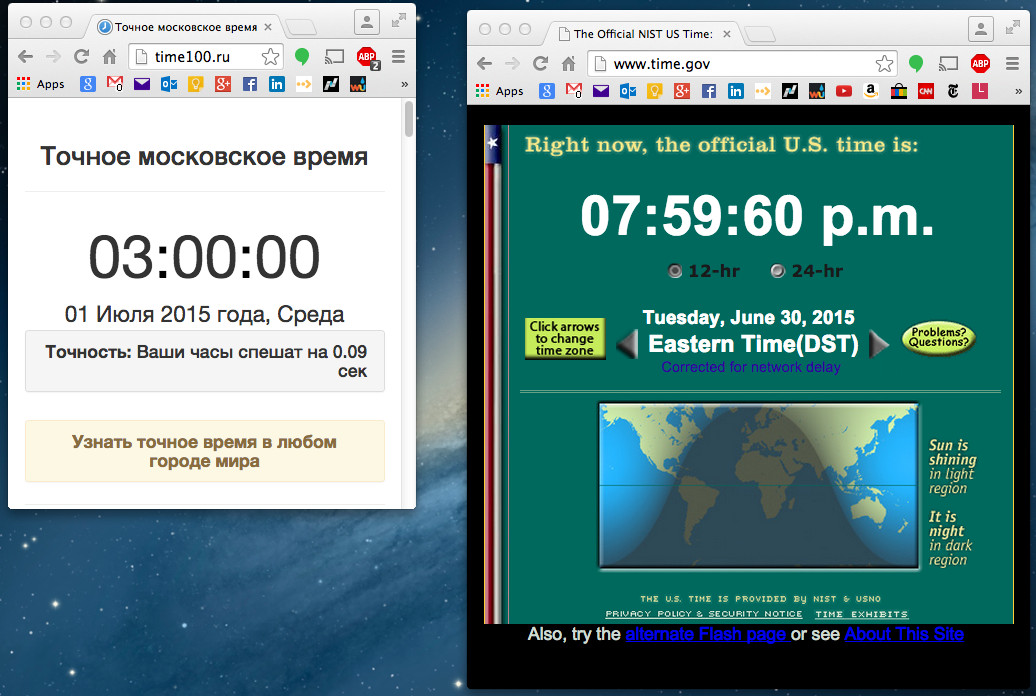Bookmark time.gov with the star icon

click(x=884, y=63)
